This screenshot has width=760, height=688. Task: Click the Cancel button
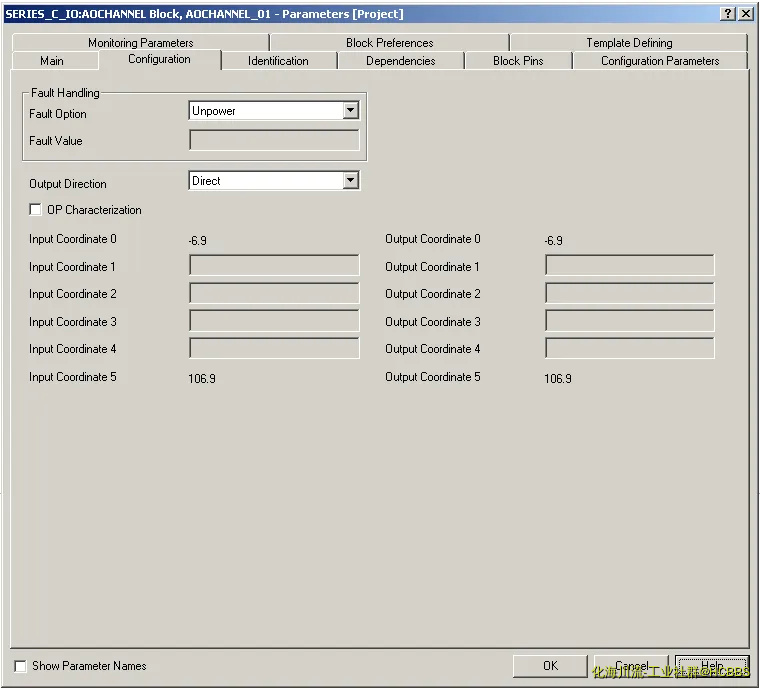pos(631,666)
